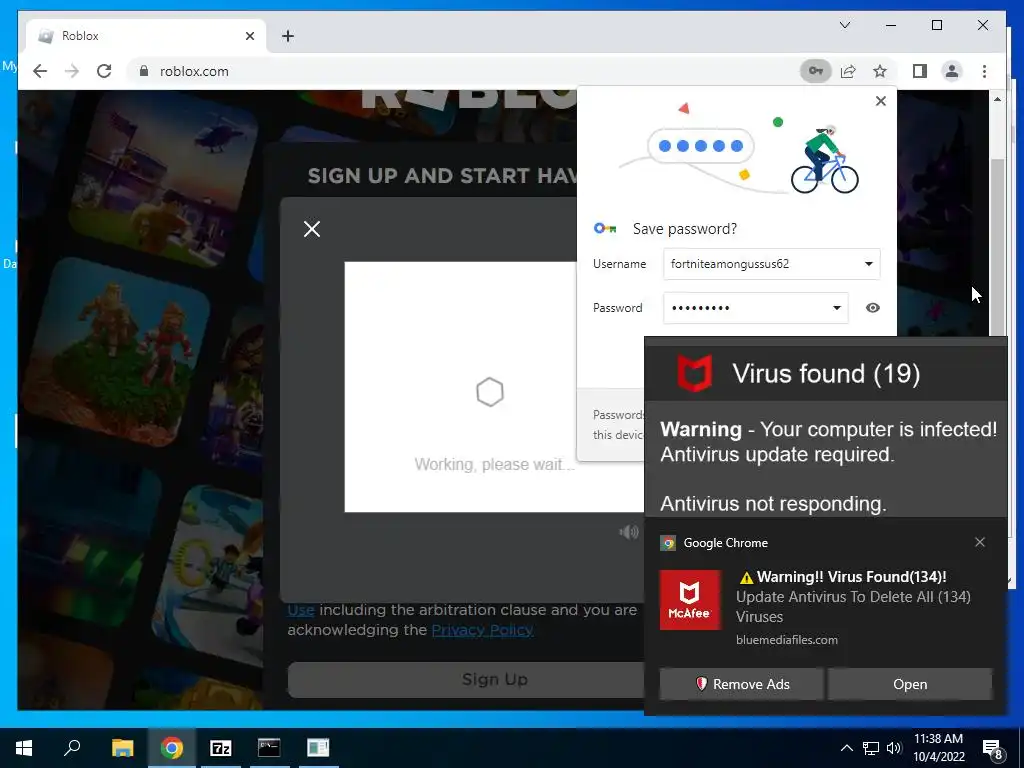Viewport: 1024px width, 768px height.
Task: Open the Action Center notifications icon
Action: click(x=991, y=748)
